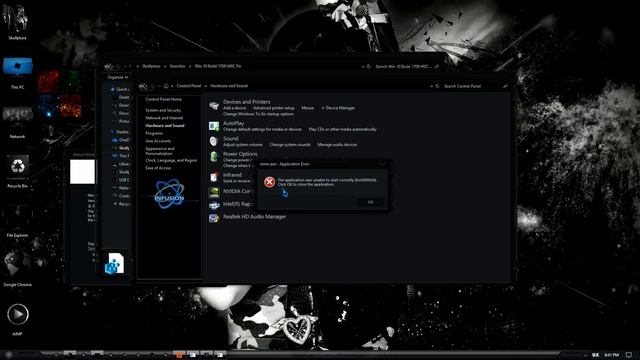The width and height of the screenshot is (640, 360).
Task: Go to Control Panel Home
Action: pyautogui.click(x=163, y=99)
